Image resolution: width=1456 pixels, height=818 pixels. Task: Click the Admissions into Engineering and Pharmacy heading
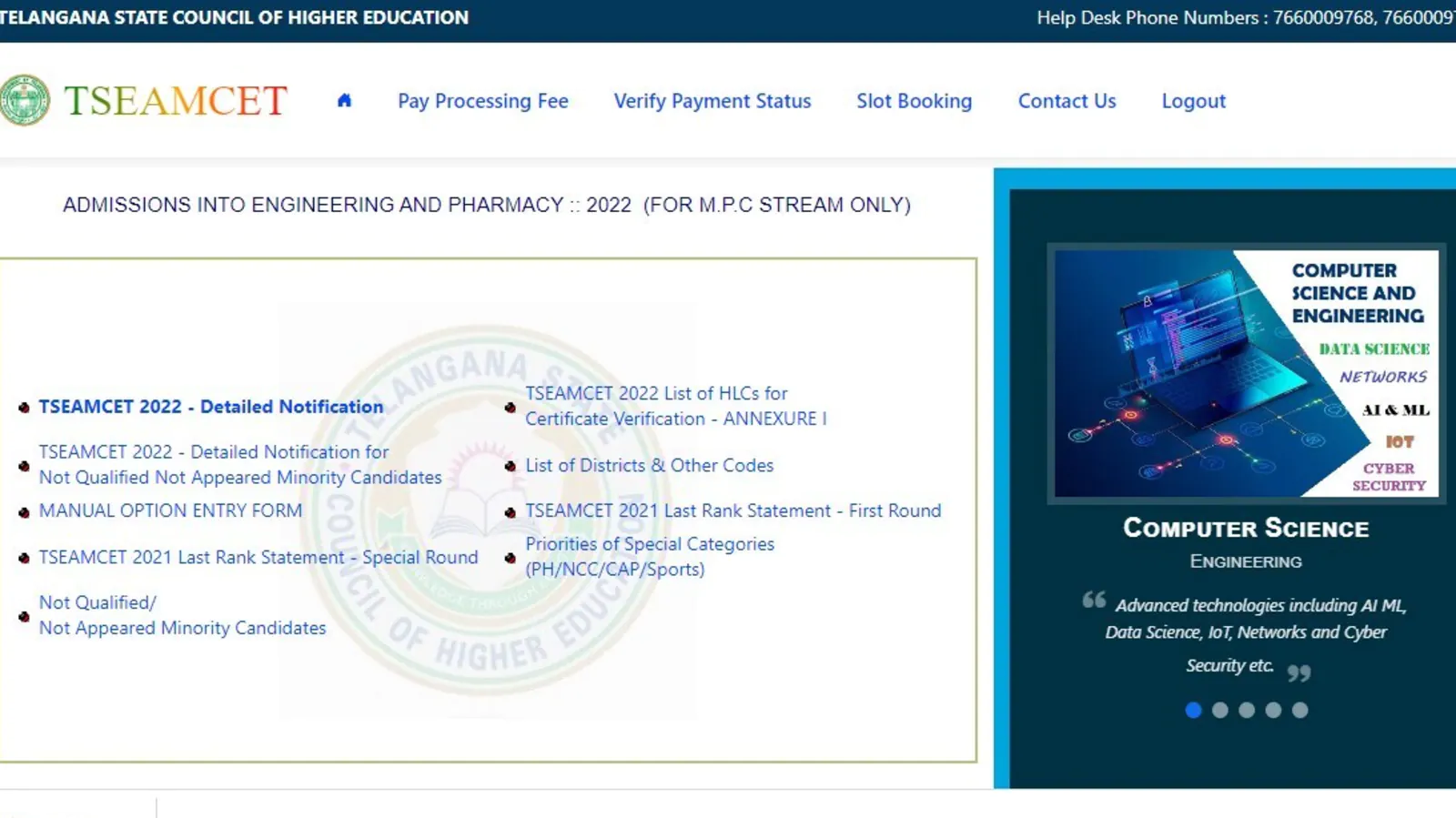487,205
